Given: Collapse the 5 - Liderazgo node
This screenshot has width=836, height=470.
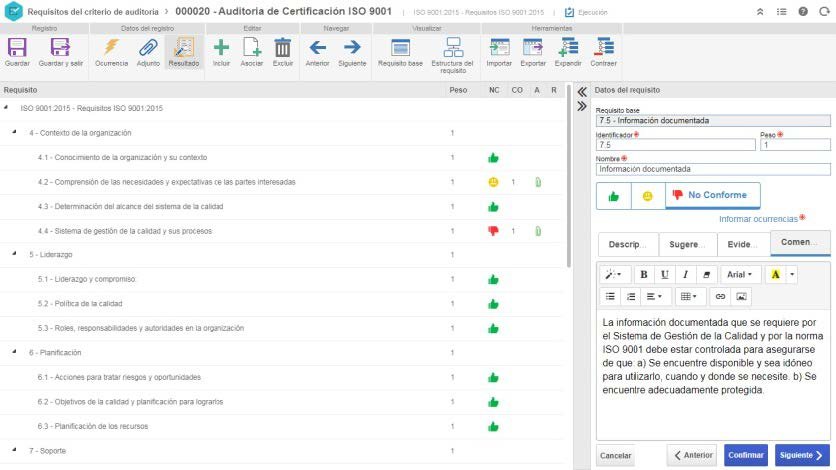Looking at the screenshot, I should (x=14, y=254).
